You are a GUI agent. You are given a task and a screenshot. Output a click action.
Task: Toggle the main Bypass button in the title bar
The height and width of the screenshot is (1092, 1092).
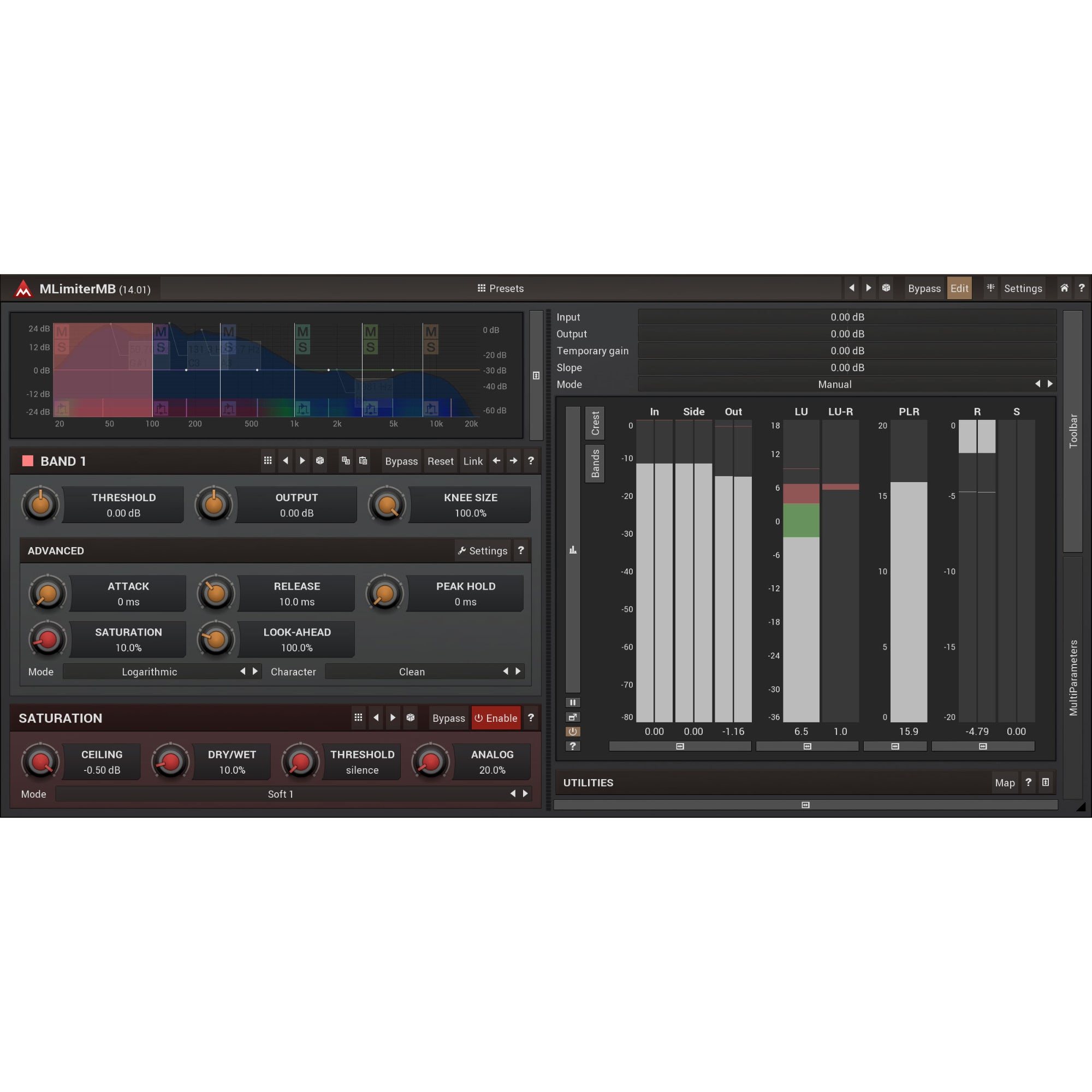click(x=924, y=288)
